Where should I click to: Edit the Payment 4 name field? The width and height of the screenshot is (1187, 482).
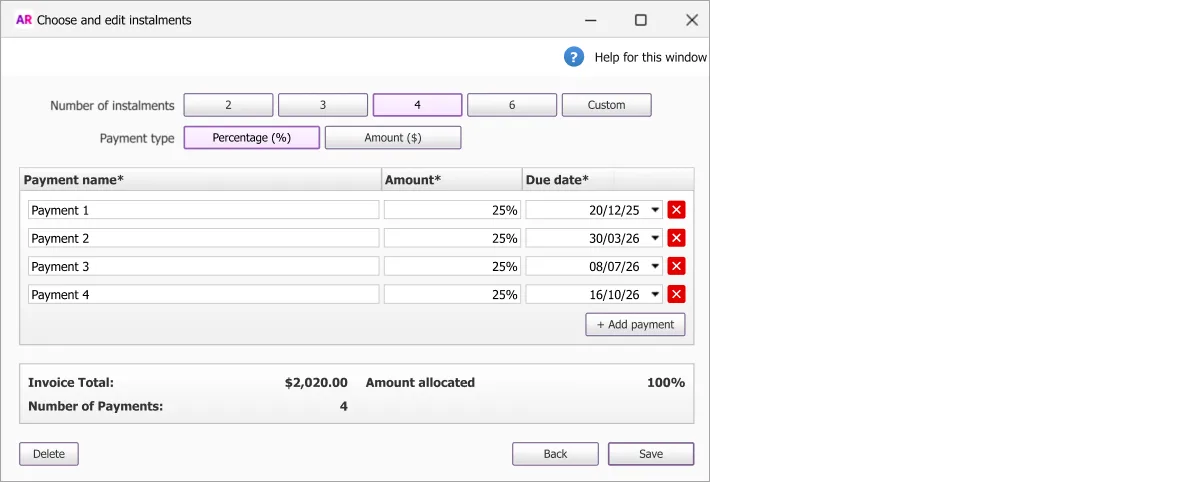pos(204,294)
